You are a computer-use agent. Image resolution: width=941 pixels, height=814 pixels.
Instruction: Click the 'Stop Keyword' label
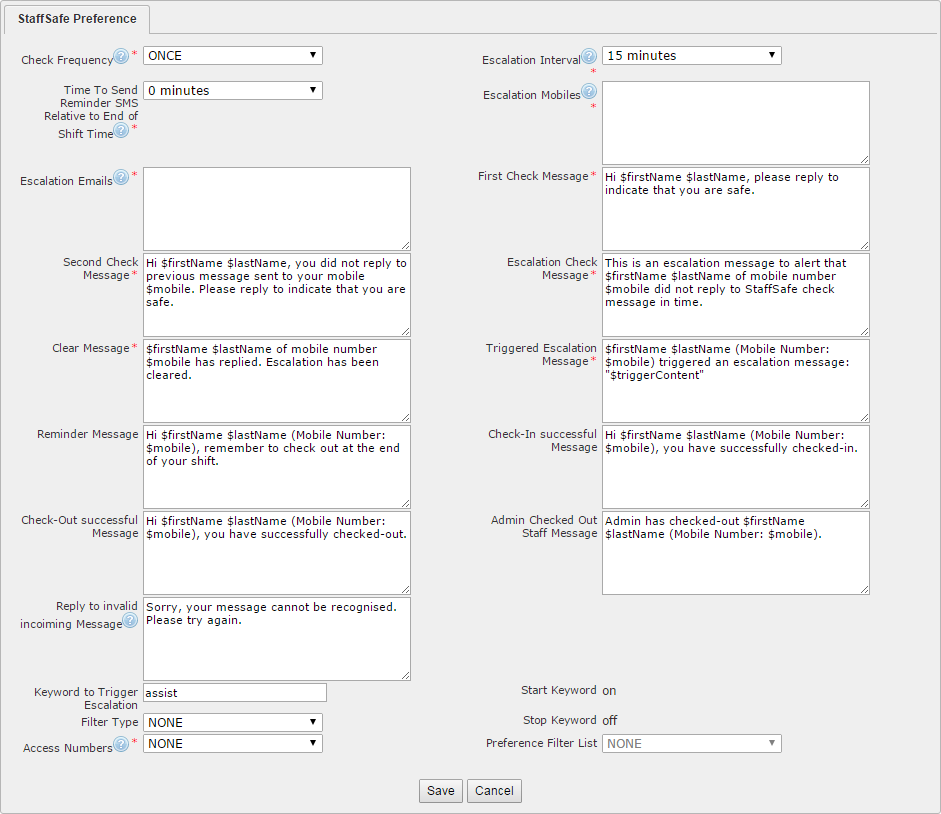tap(560, 720)
